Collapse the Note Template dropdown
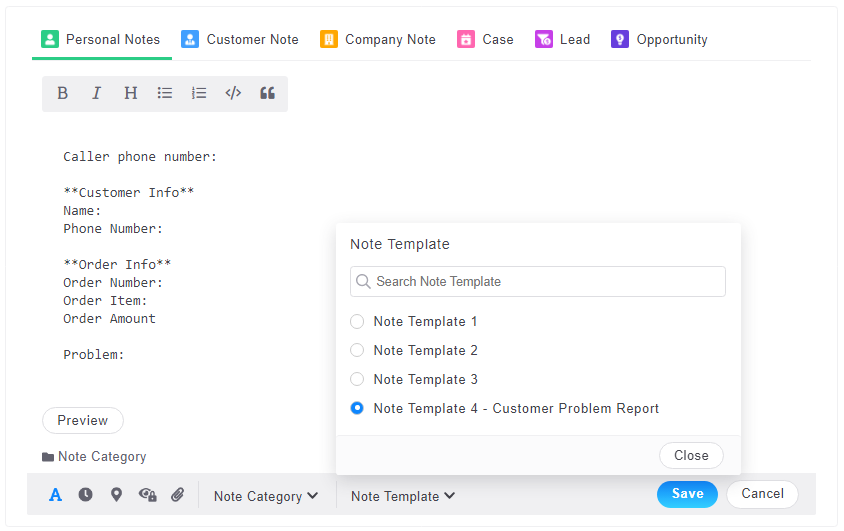844x531 pixels. [x=403, y=496]
